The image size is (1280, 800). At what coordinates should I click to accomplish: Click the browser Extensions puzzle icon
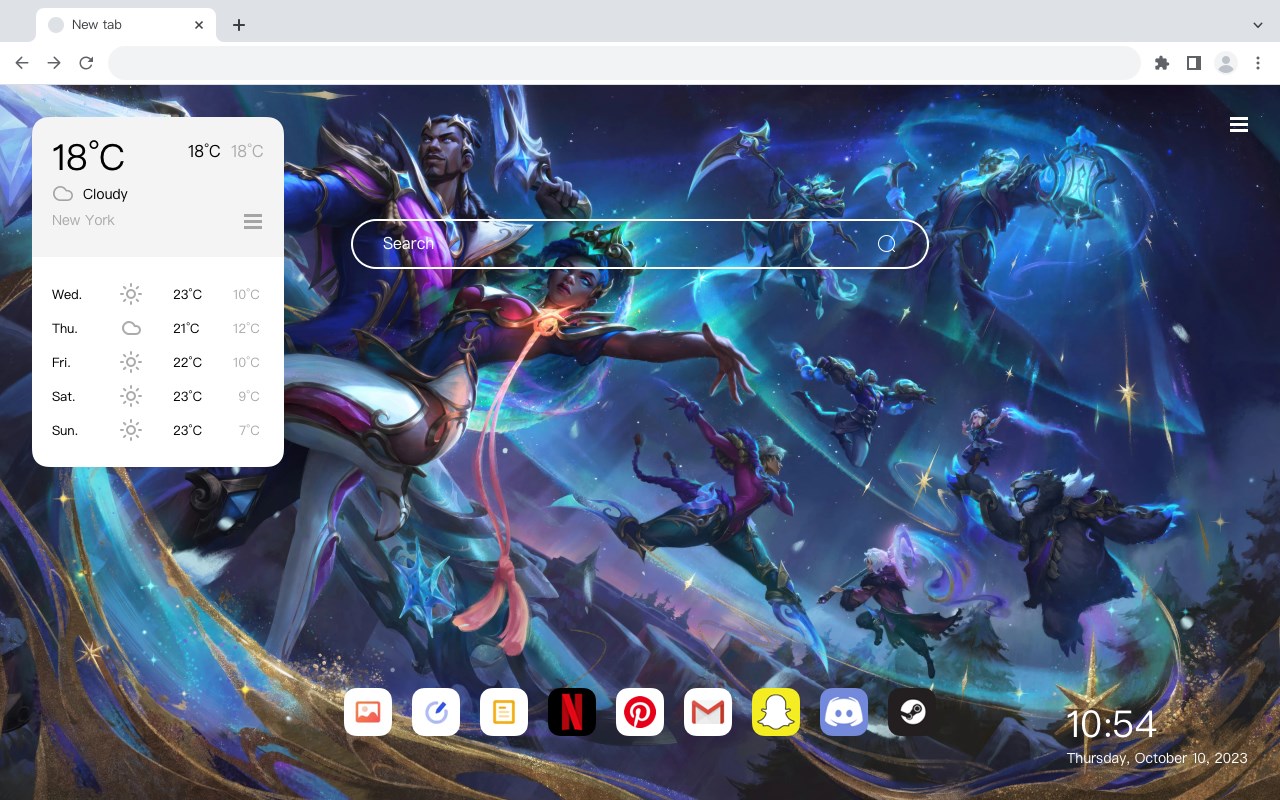(1161, 63)
